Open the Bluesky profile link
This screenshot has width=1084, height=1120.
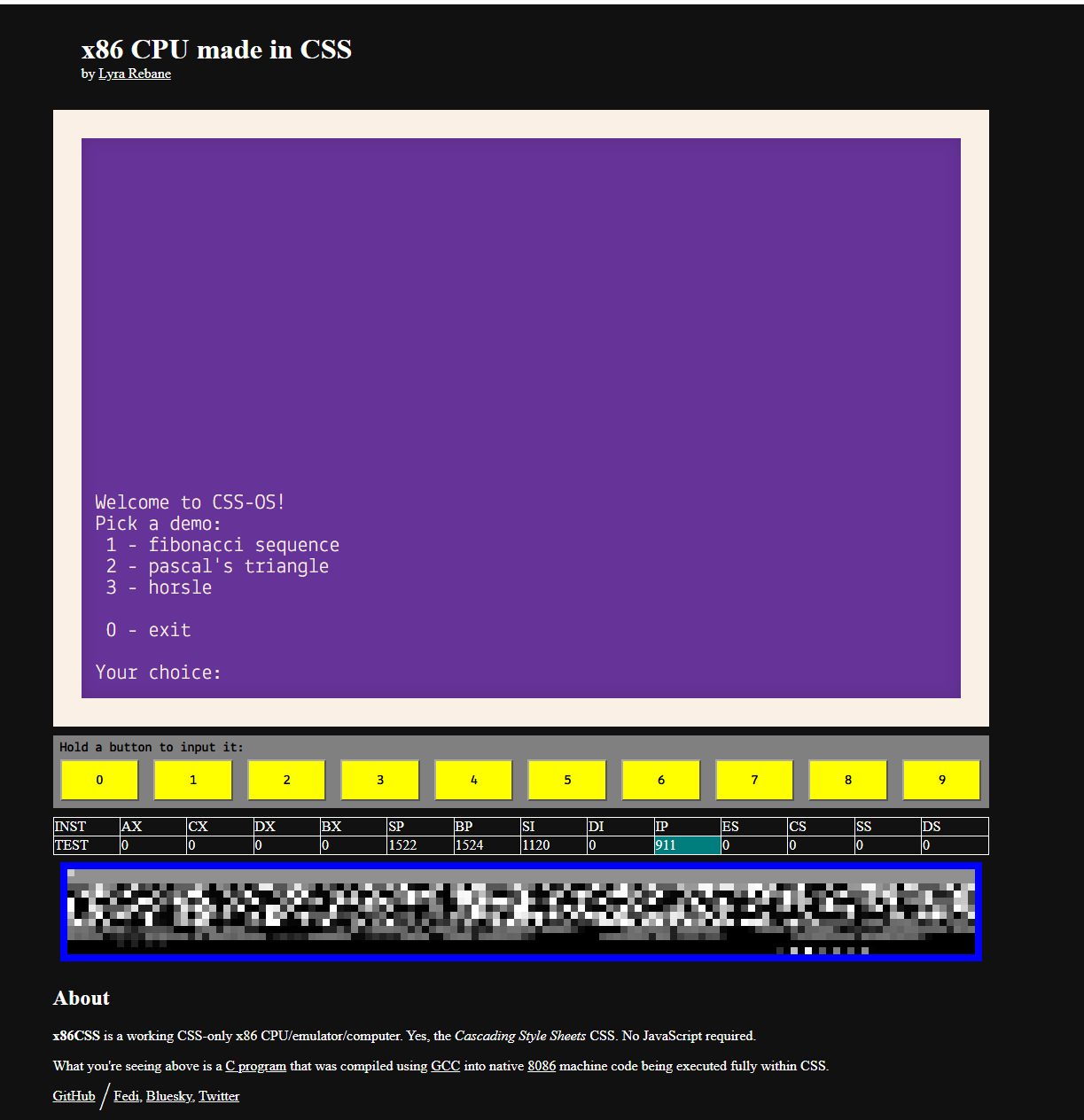(x=168, y=1096)
